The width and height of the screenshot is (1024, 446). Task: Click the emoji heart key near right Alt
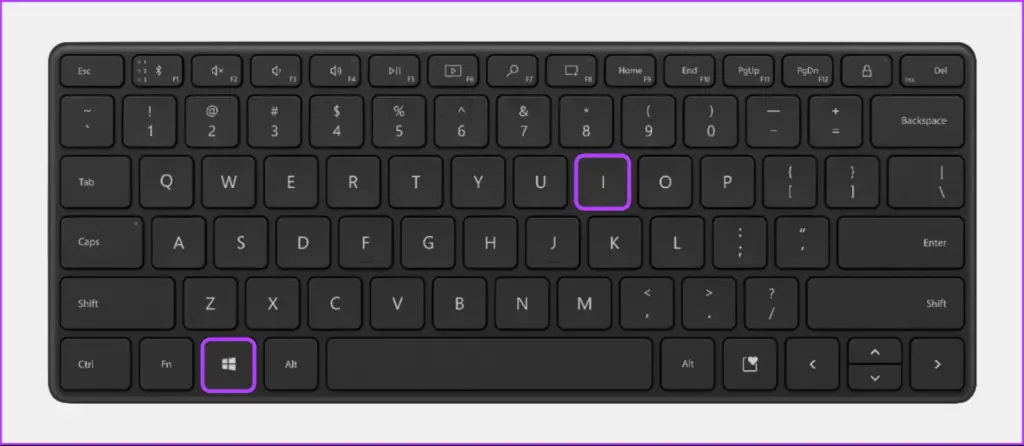[750, 364]
